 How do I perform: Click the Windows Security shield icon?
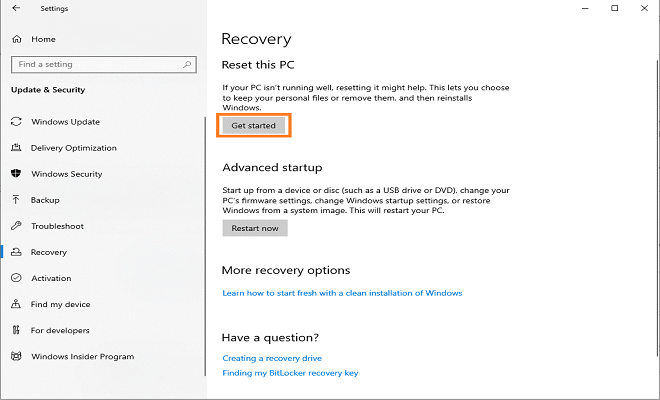[x=16, y=174]
